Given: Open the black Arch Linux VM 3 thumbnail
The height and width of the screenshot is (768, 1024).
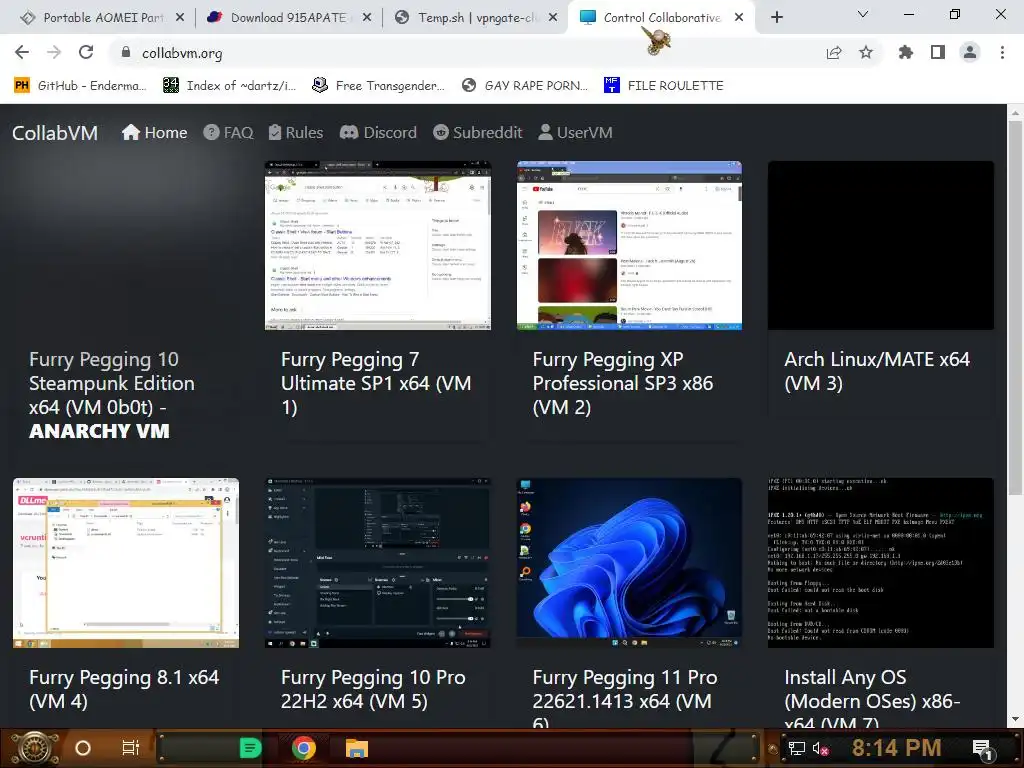Looking at the screenshot, I should click(880, 246).
